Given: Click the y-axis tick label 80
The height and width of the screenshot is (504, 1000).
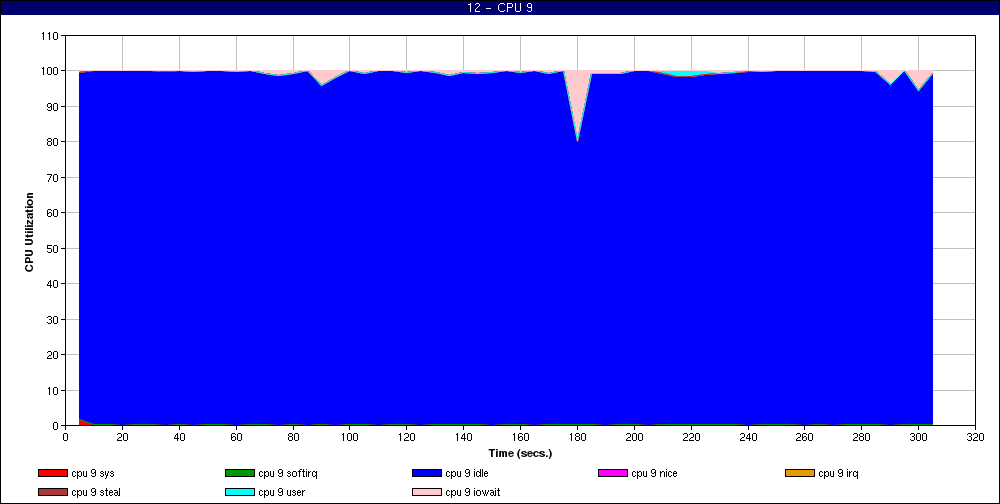Looking at the screenshot, I should (x=53, y=142).
